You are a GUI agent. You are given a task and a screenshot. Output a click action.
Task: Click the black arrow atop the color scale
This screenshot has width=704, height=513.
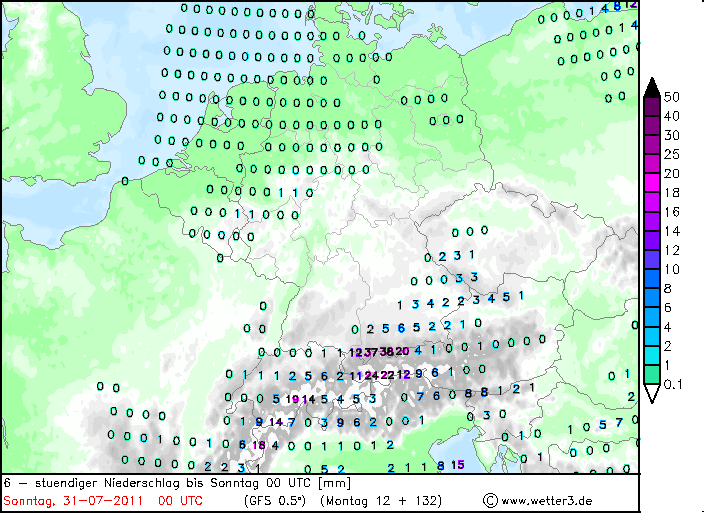[652, 88]
